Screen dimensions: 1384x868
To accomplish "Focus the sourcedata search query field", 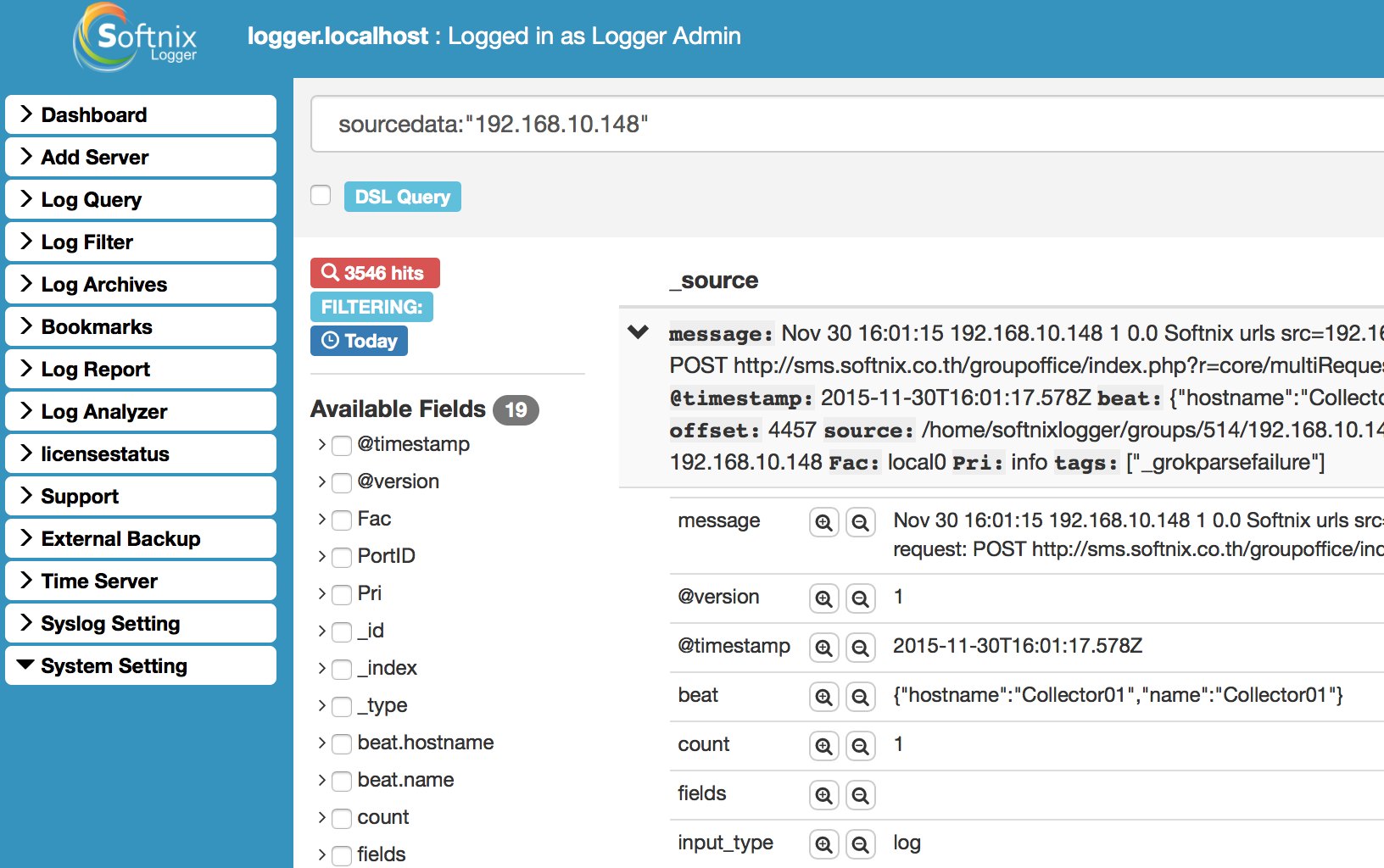I will click(x=848, y=125).
